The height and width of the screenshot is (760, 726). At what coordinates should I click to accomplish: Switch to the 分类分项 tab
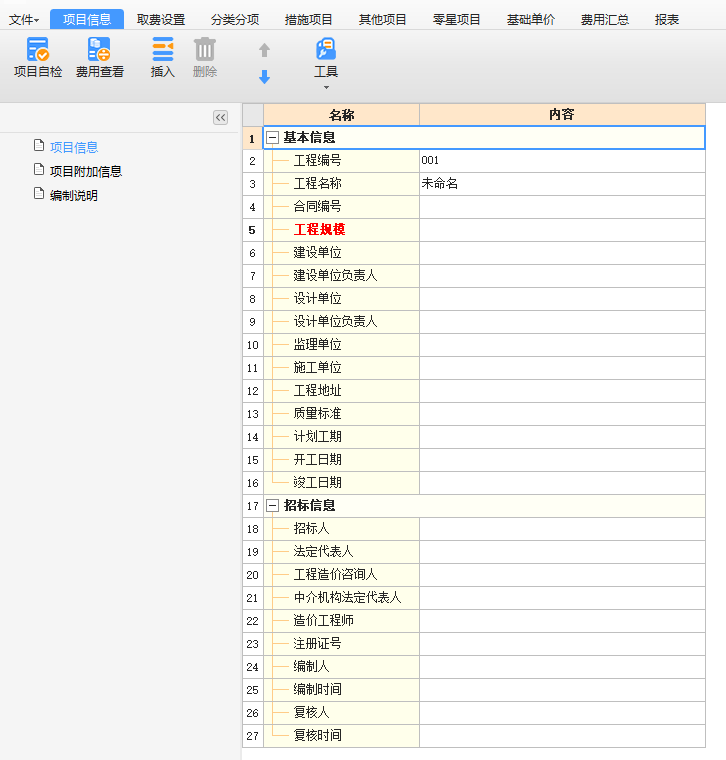(x=235, y=19)
